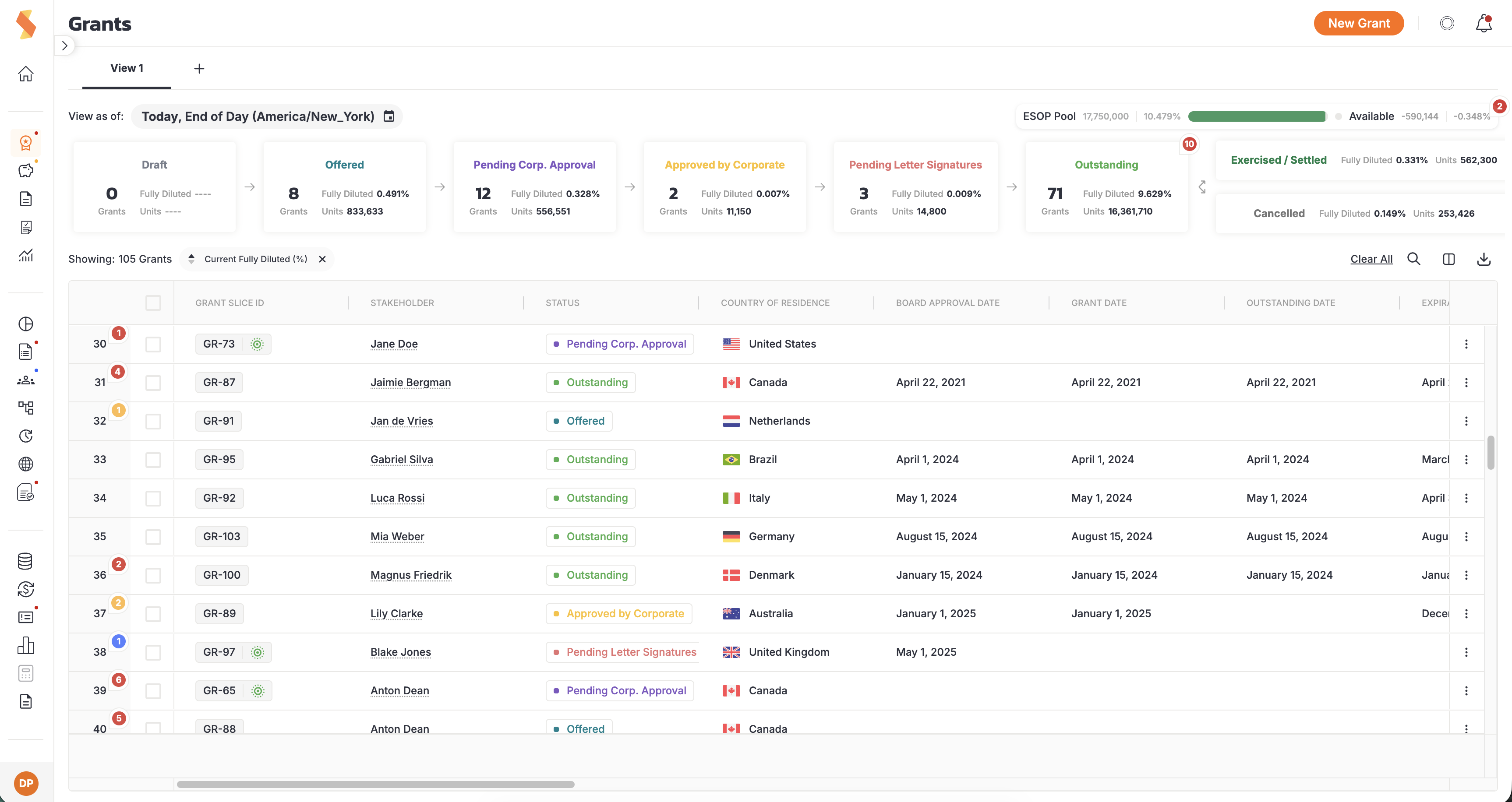The height and width of the screenshot is (802, 1512).
Task: Open the pie chart sidebar icon
Action: point(26,324)
